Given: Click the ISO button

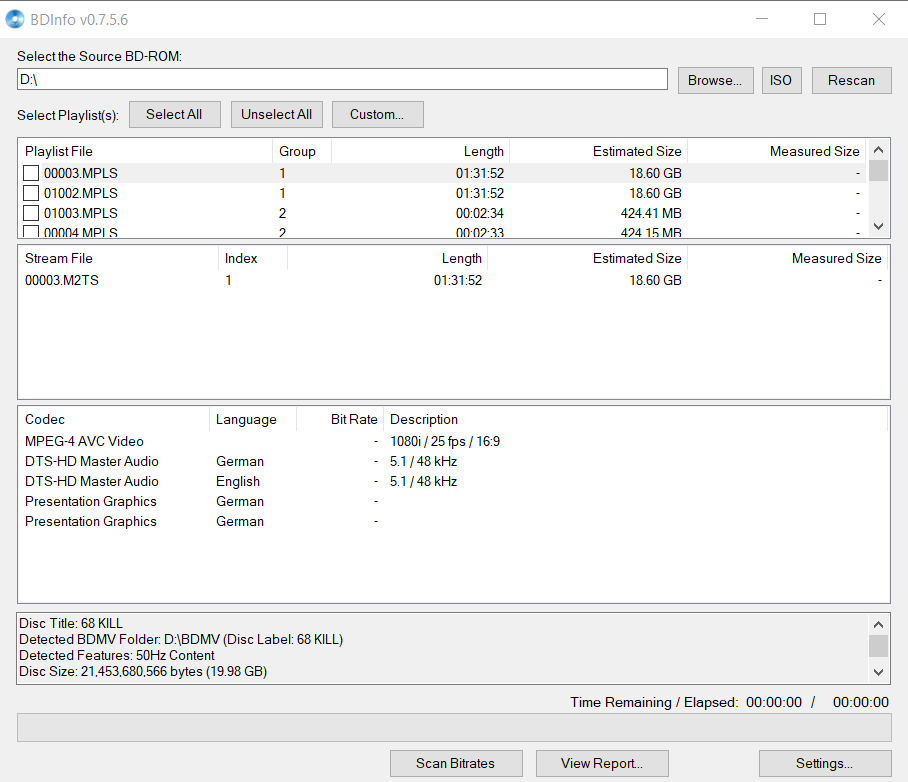Looking at the screenshot, I should pos(781,80).
